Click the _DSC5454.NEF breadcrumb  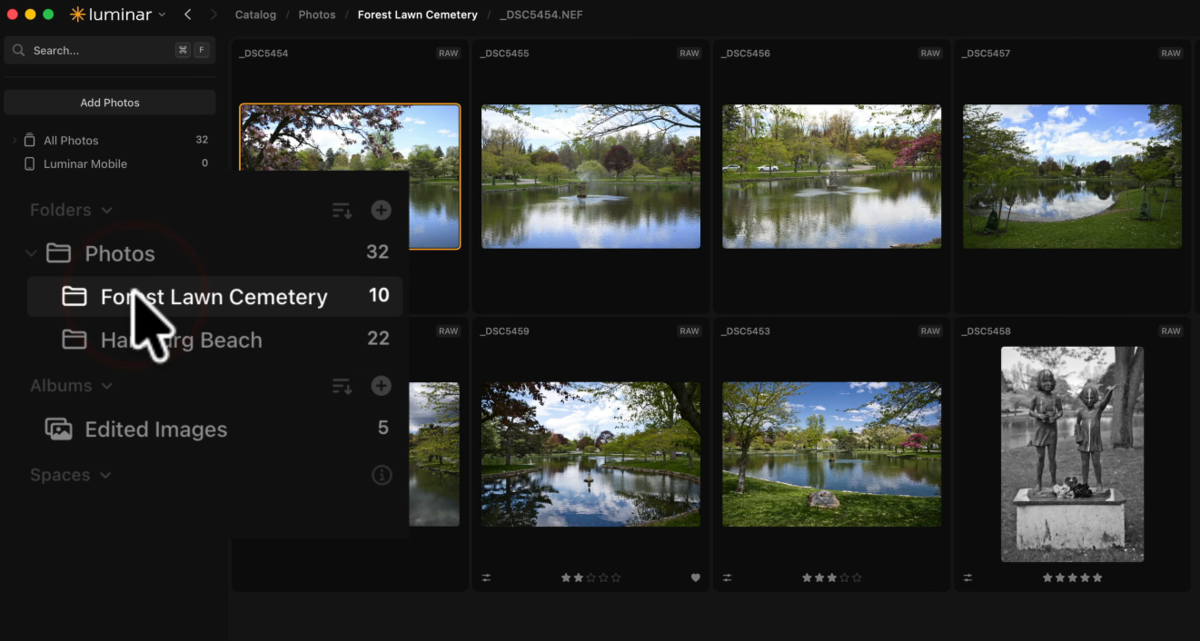point(541,15)
